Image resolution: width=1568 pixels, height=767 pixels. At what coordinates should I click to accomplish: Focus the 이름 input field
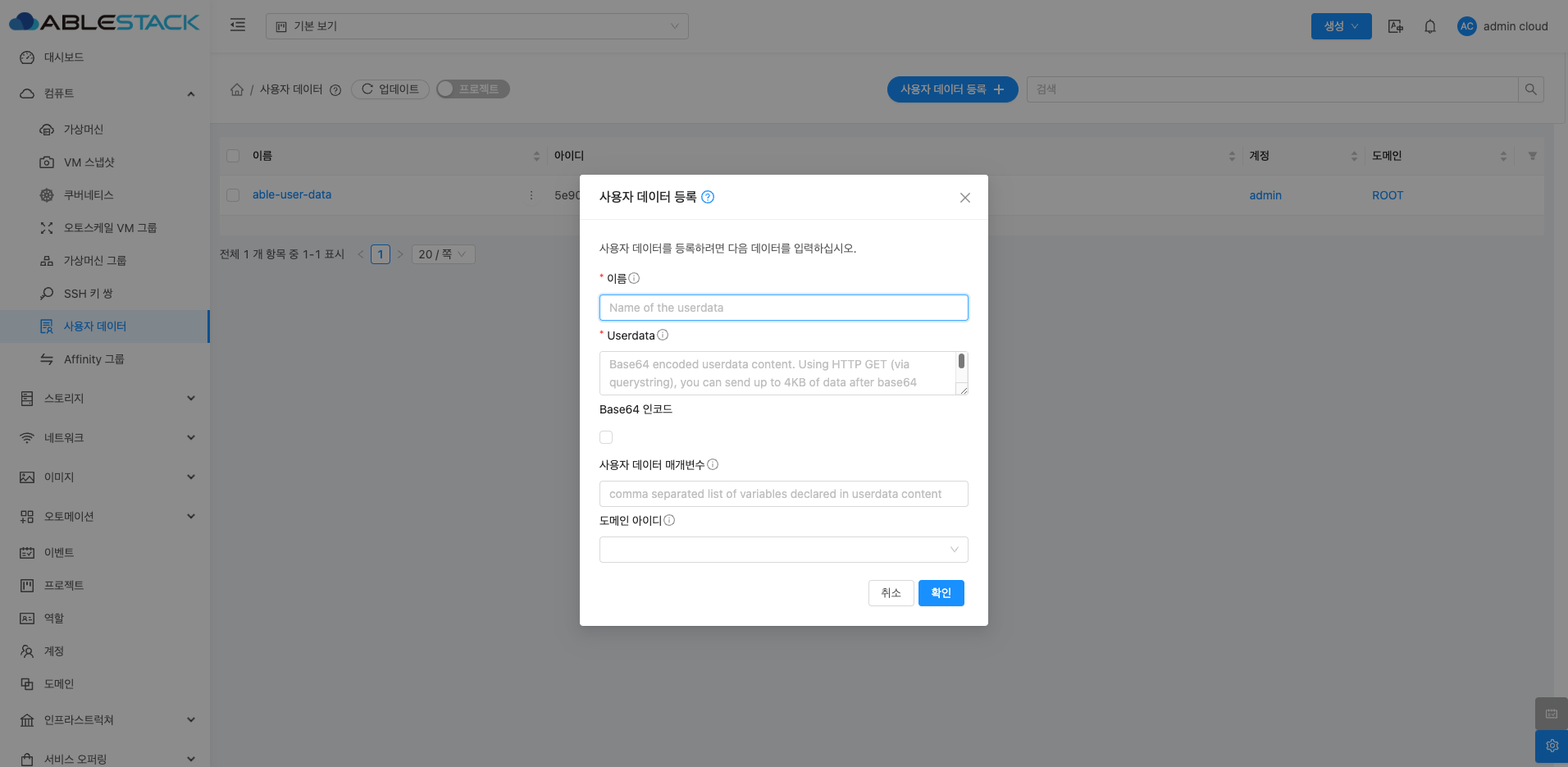click(x=783, y=308)
